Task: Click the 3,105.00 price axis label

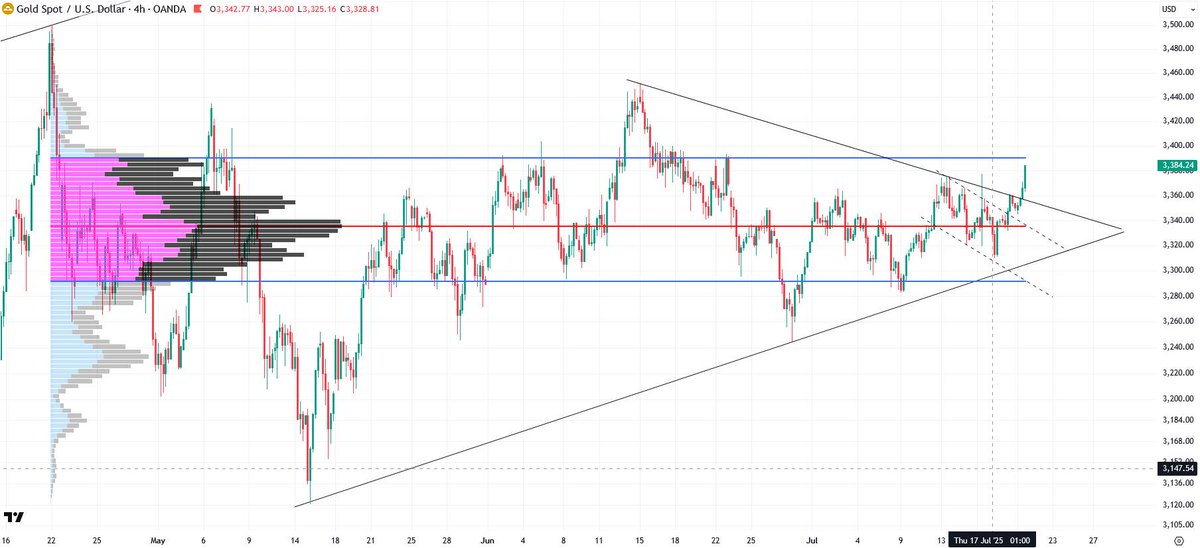Action: tap(1176, 525)
